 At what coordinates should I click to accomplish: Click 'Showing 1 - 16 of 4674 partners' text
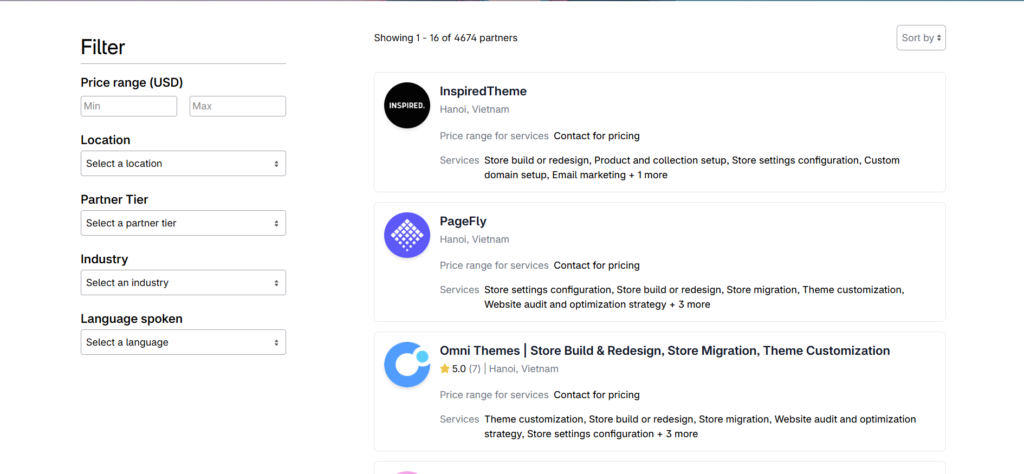445,38
